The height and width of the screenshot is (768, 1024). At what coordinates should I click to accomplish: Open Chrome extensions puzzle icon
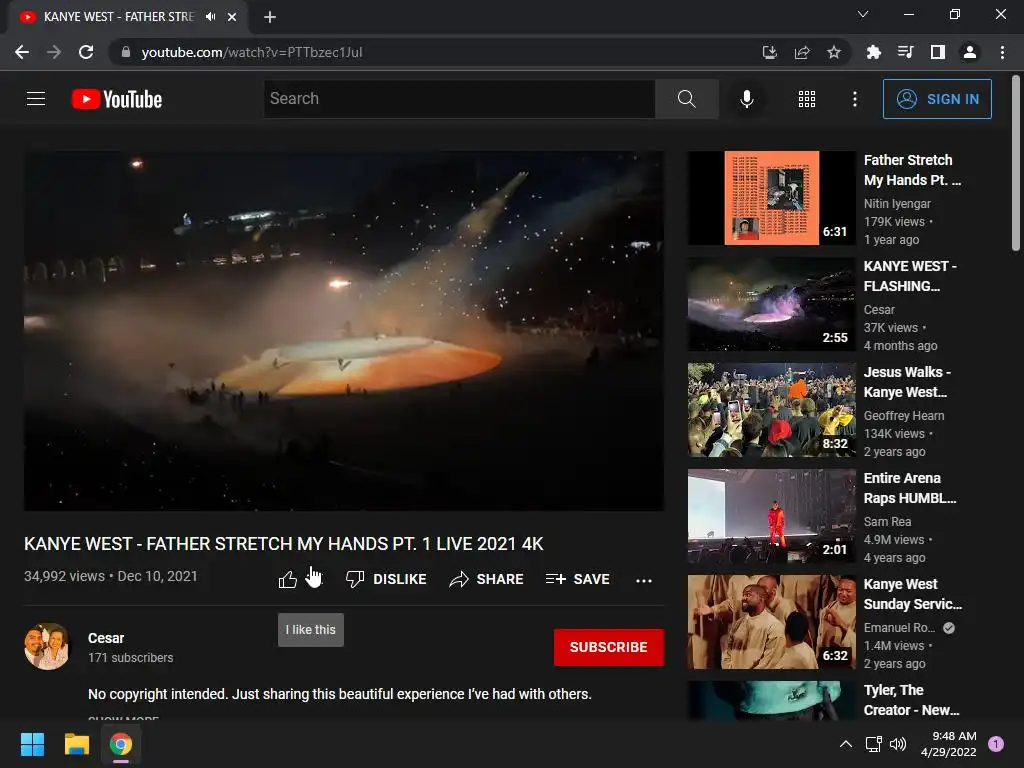pos(873,52)
